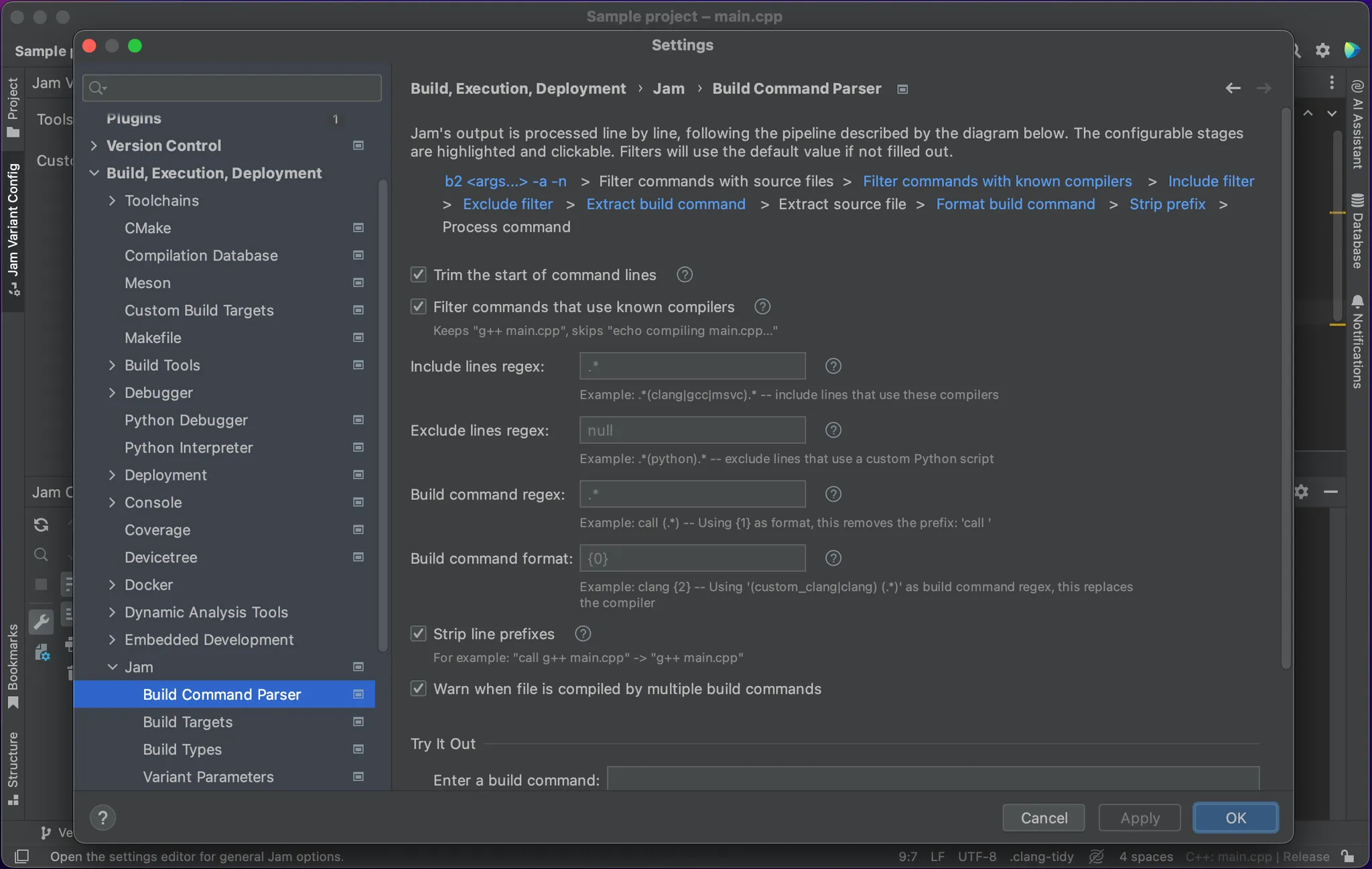The height and width of the screenshot is (869, 1372).
Task: Click the OK button
Action: (1235, 818)
